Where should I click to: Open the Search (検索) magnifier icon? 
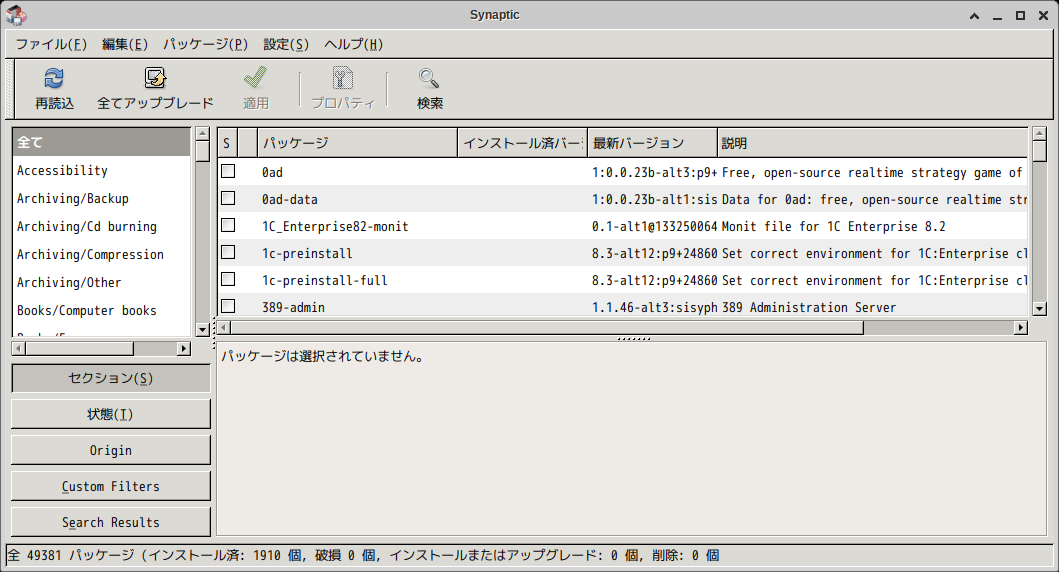[429, 78]
